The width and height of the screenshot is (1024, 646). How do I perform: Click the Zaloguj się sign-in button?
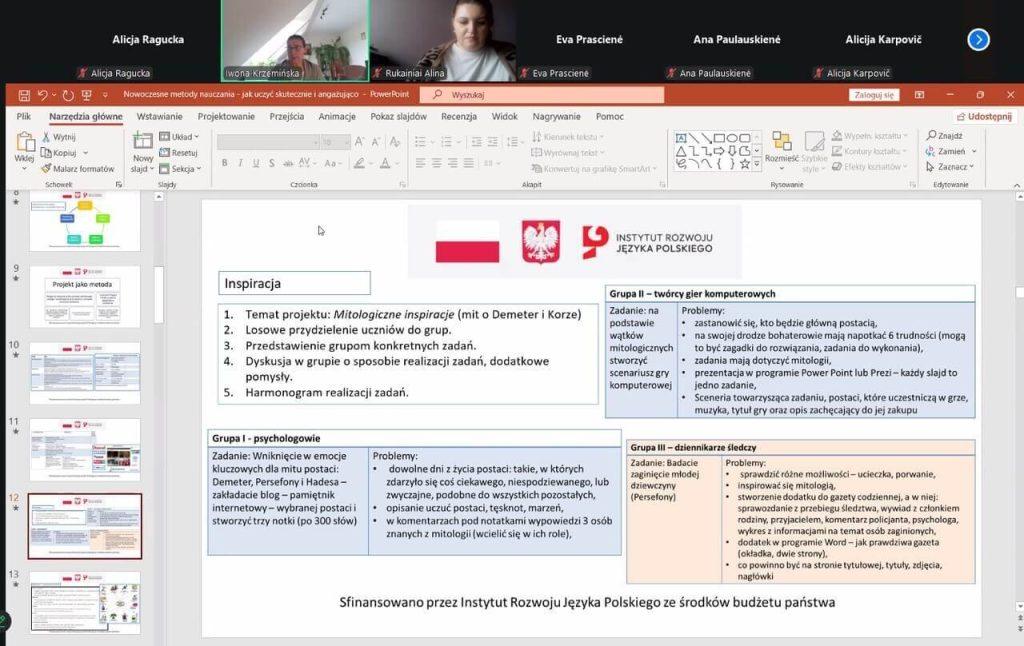pyautogui.click(x=874, y=95)
